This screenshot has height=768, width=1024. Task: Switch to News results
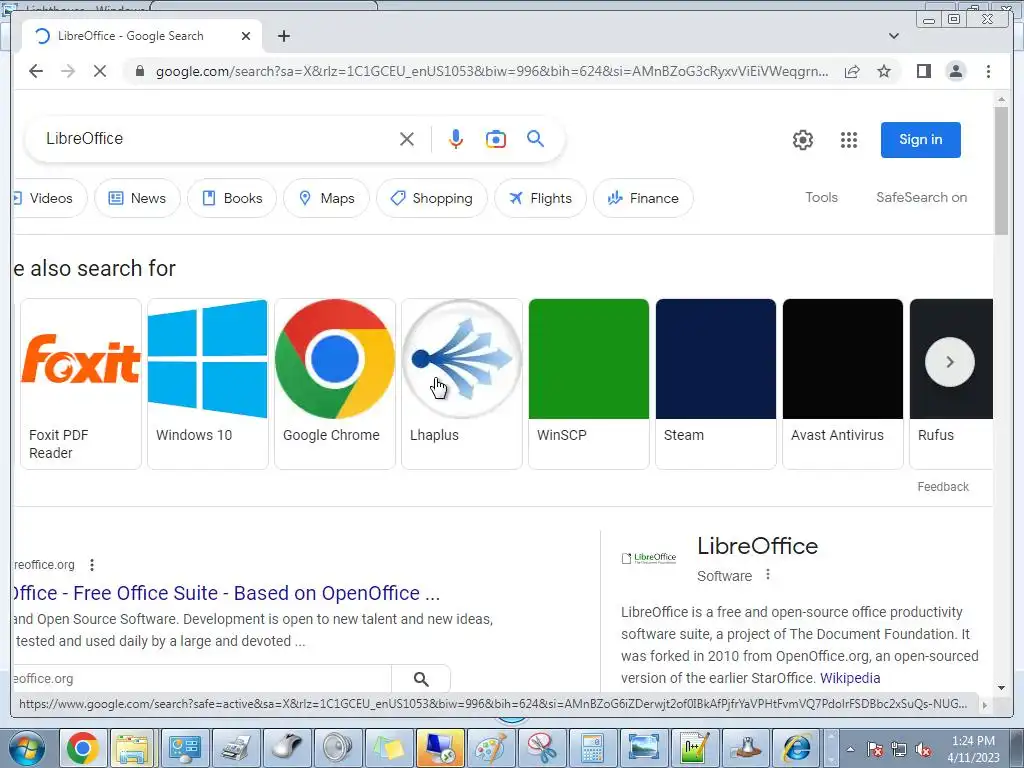click(137, 198)
